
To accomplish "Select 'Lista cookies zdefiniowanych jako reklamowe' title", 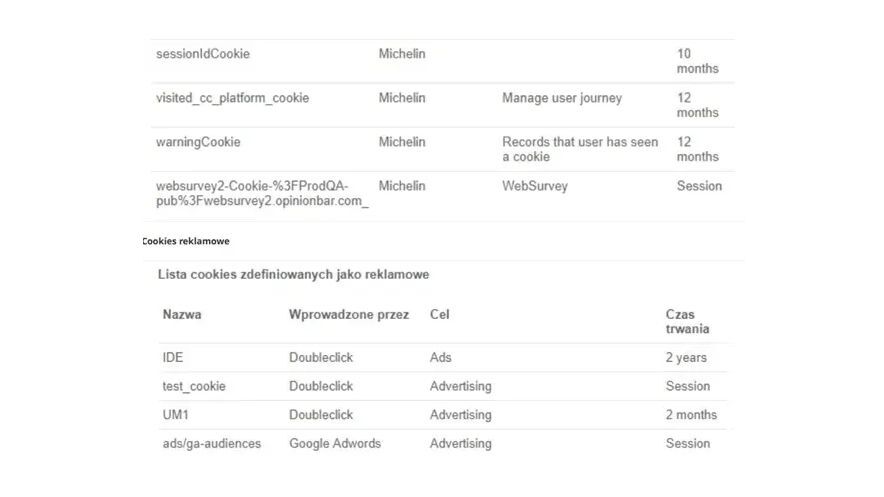I will pyautogui.click(x=293, y=274).
